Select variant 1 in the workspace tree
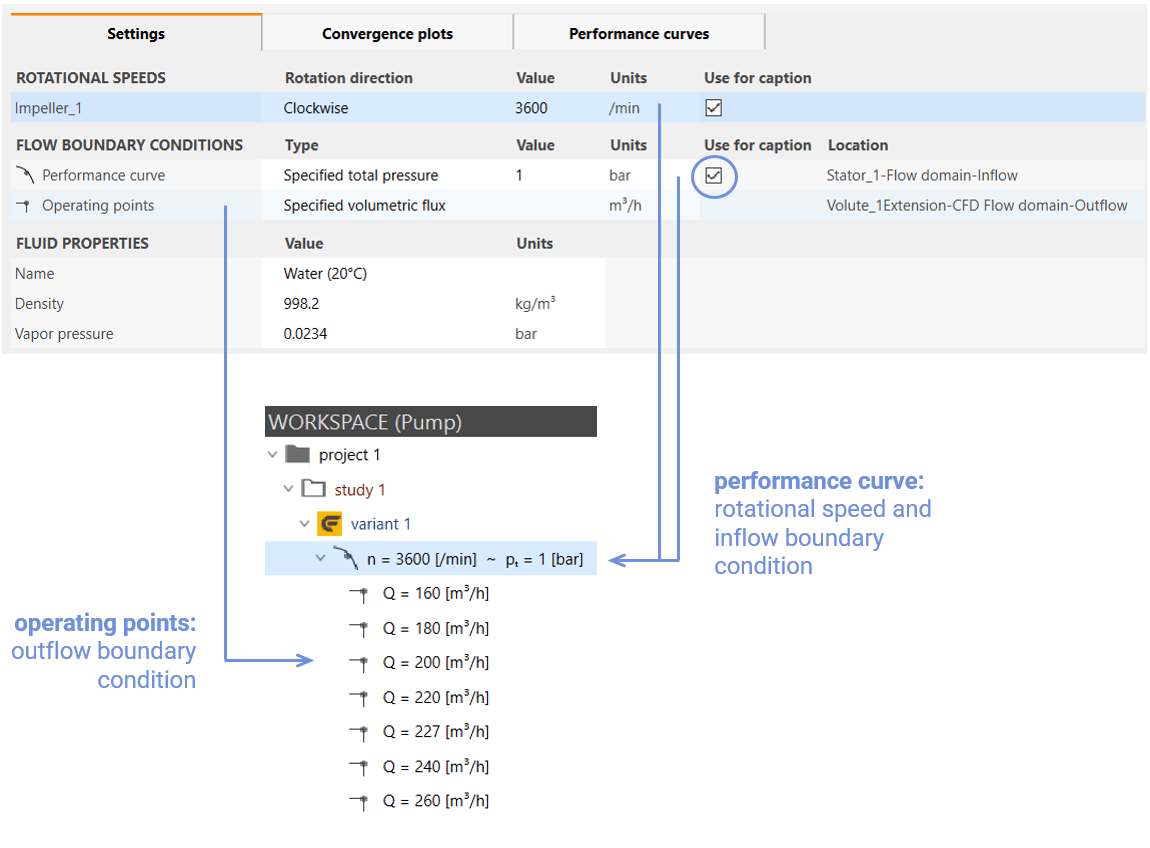 (x=381, y=524)
